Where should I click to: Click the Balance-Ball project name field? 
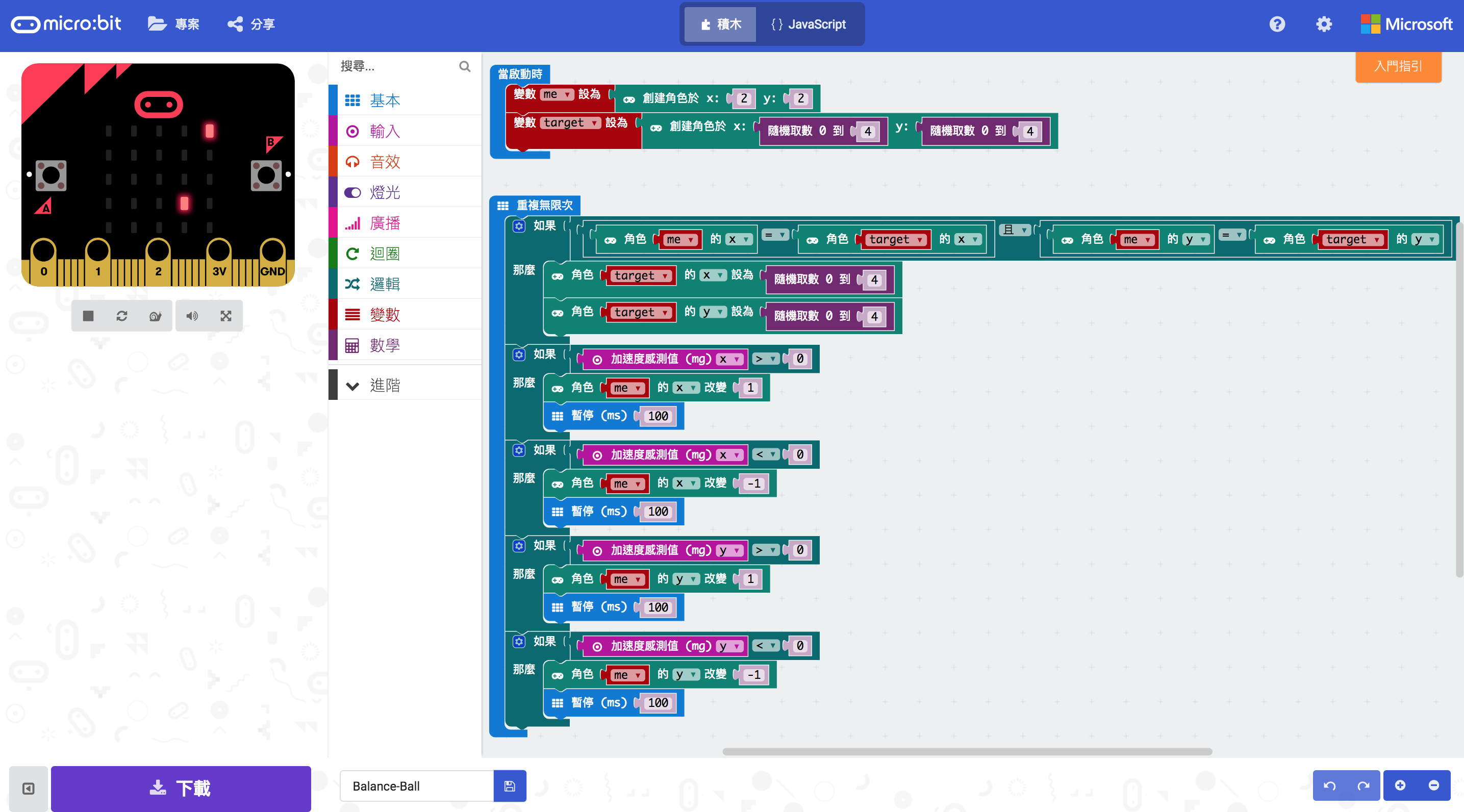click(417, 786)
